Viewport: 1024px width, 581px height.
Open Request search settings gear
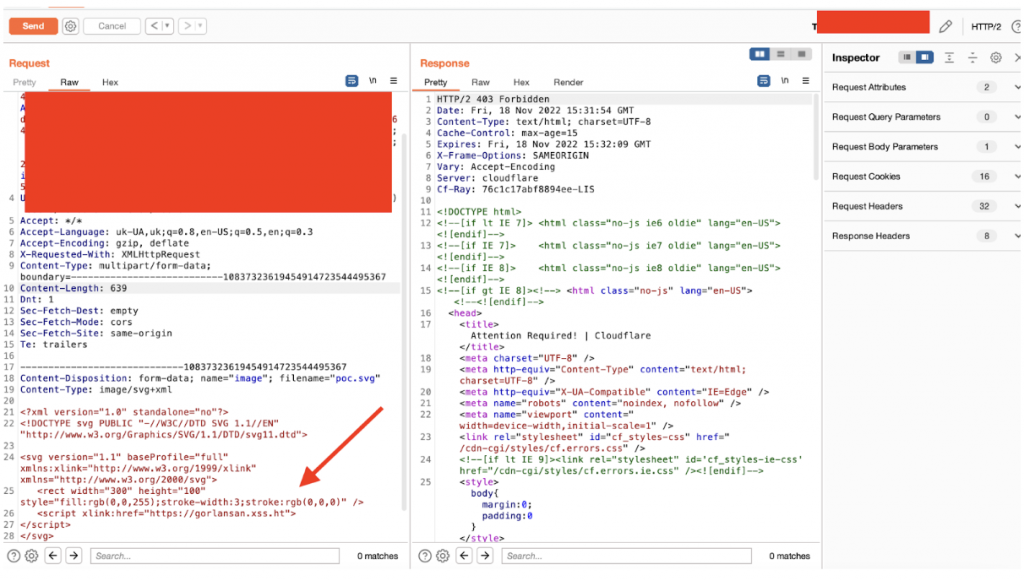tap(31, 556)
